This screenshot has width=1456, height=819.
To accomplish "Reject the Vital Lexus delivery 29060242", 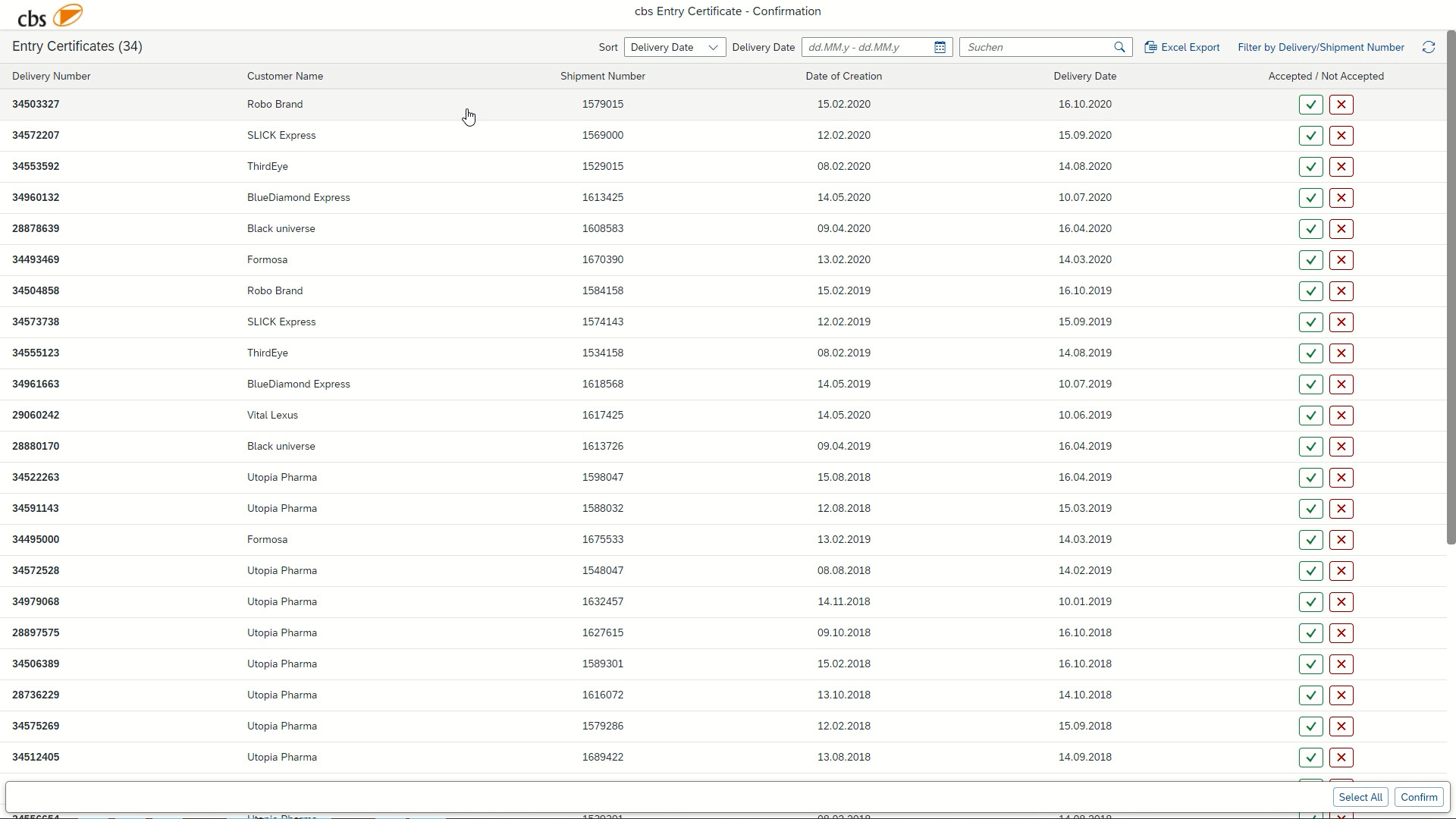I will pyautogui.click(x=1341, y=416).
